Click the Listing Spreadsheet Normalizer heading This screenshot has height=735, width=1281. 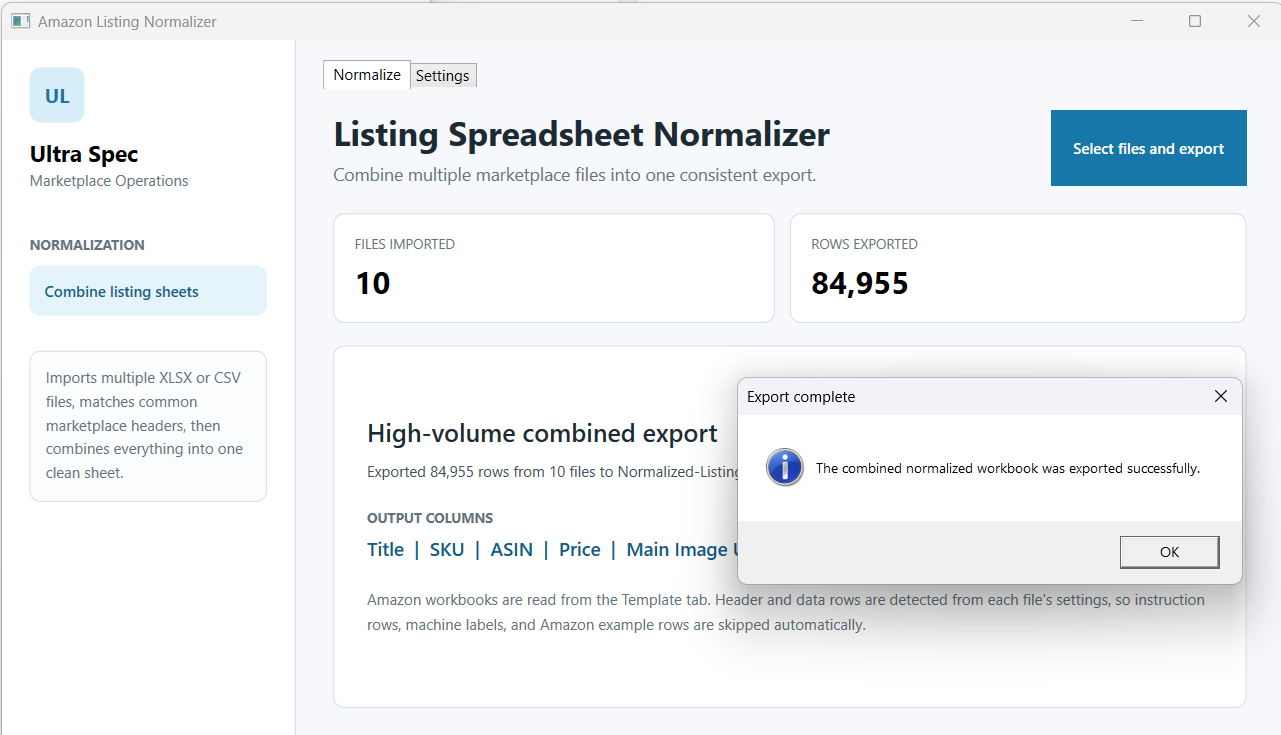pos(582,134)
